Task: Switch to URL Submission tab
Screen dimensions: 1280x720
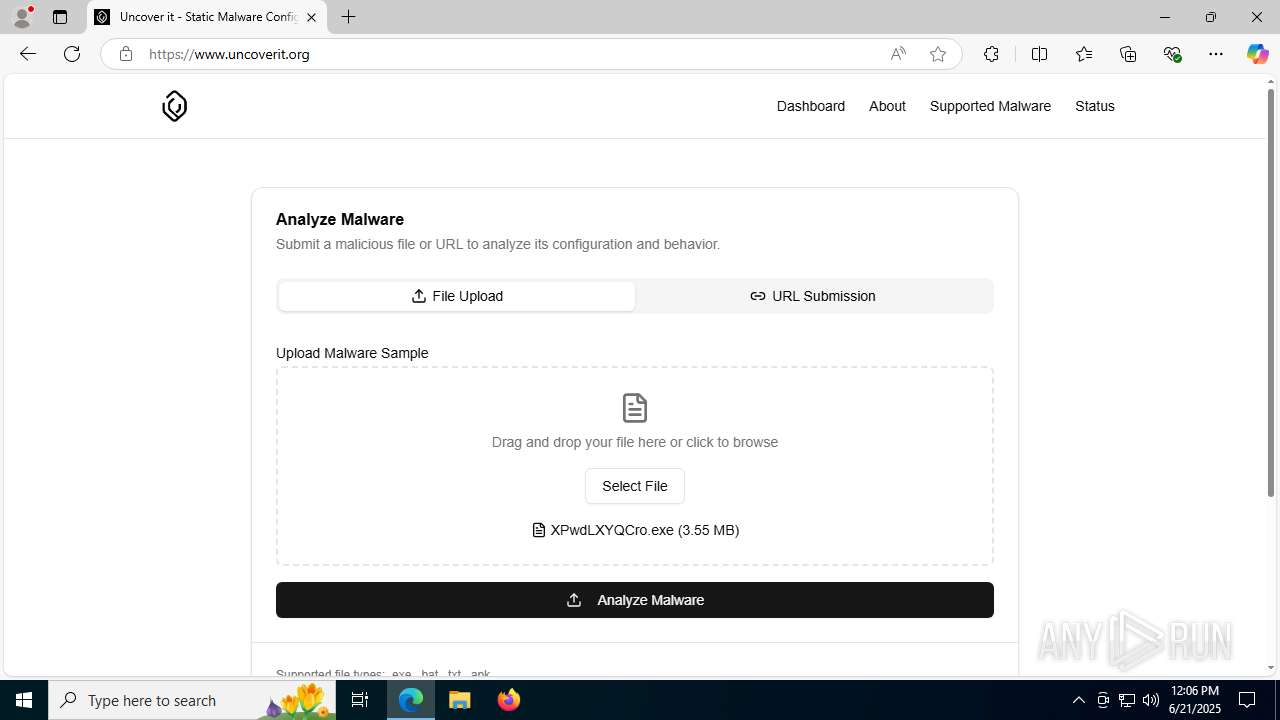Action: 813,296
